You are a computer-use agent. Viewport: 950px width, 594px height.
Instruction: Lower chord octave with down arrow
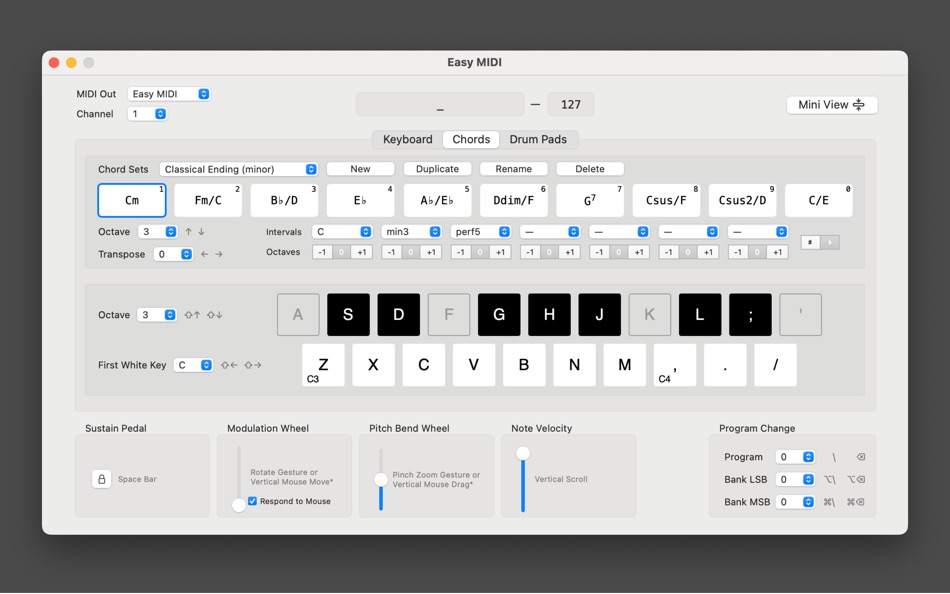(201, 232)
